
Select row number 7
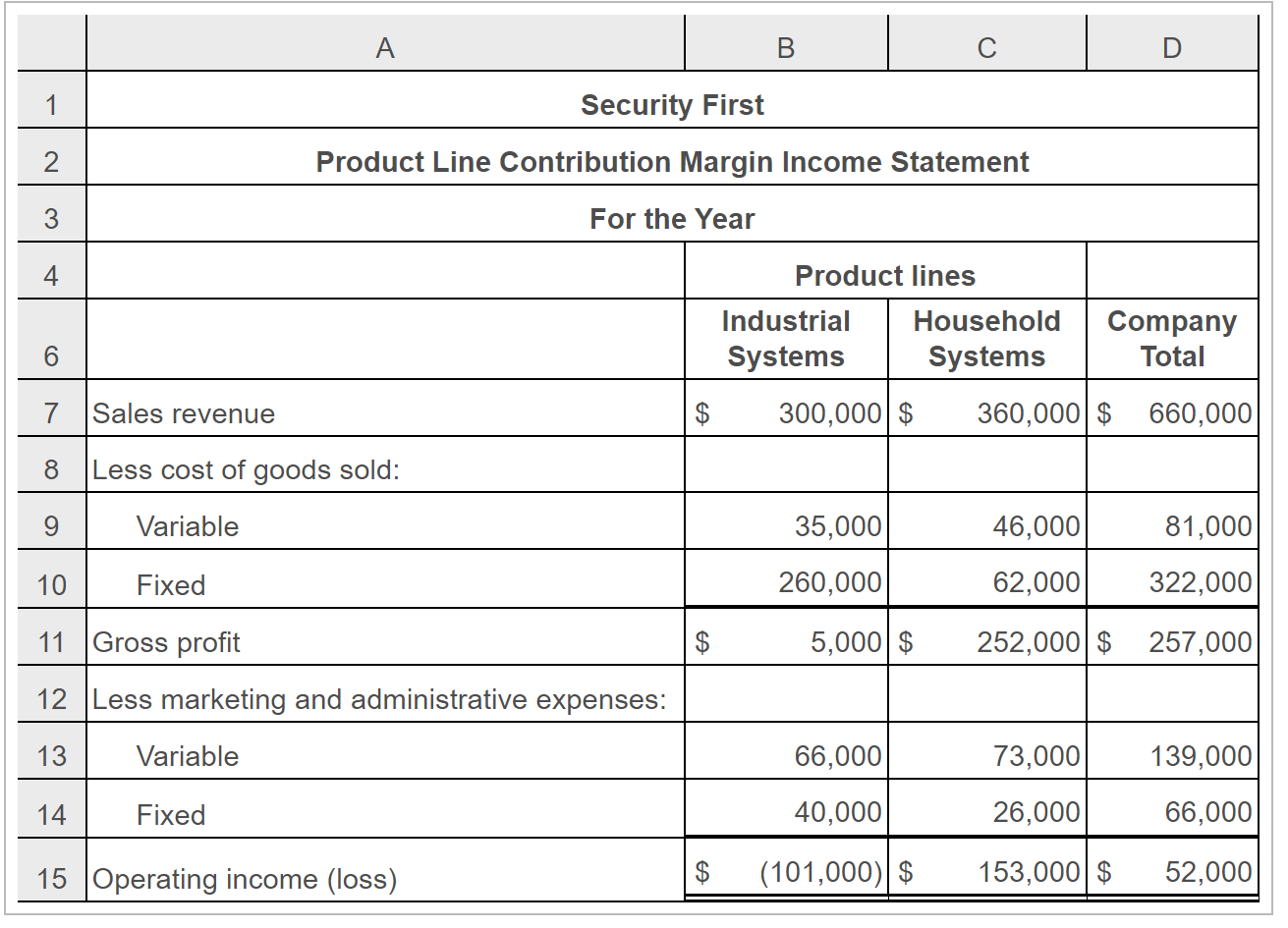click(x=49, y=412)
